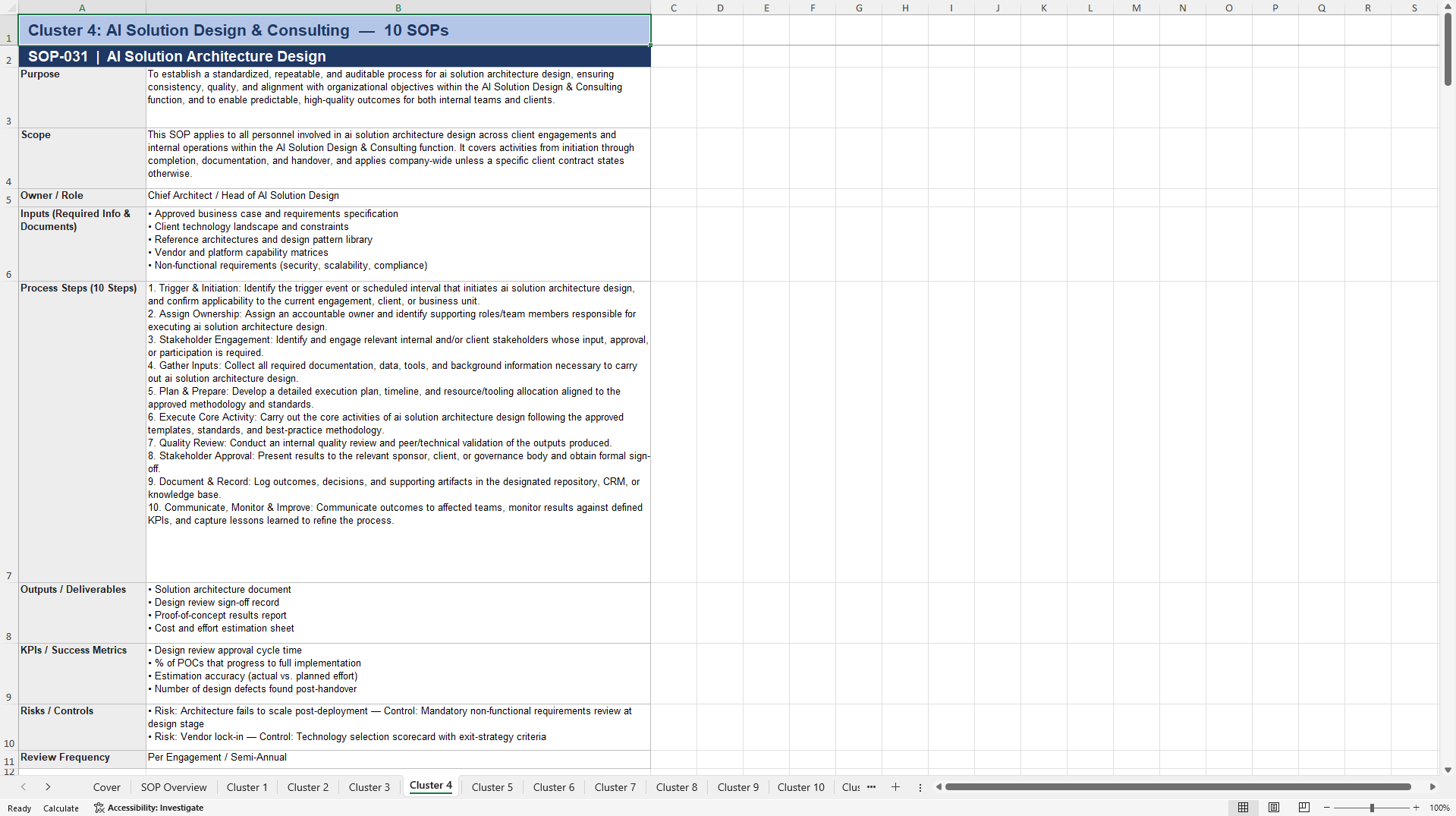Image resolution: width=1456 pixels, height=816 pixels.
Task: Click the partially hidden Clus sheet tab
Action: (851, 787)
